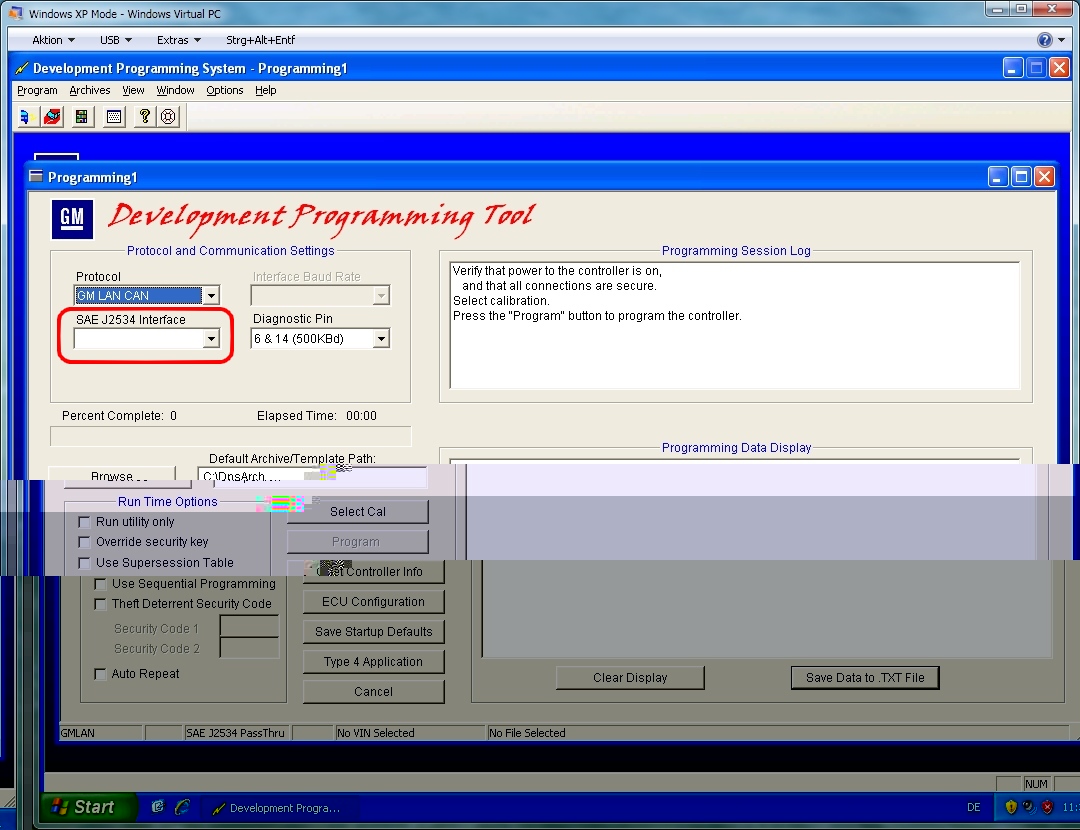
Task: Click the Get Controller Info button
Action: click(x=373, y=572)
